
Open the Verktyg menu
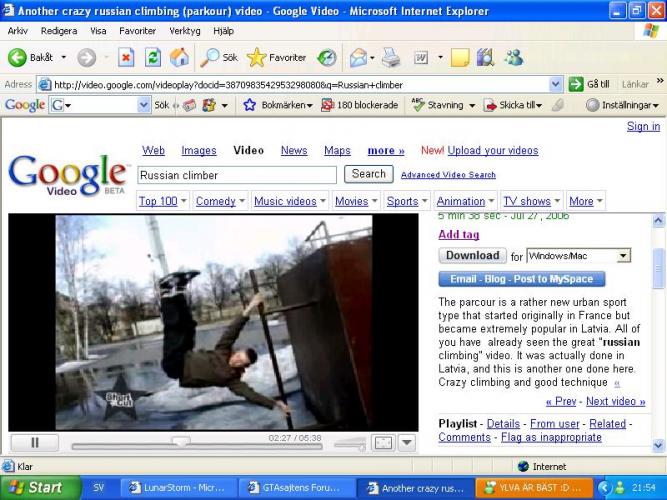click(x=185, y=31)
